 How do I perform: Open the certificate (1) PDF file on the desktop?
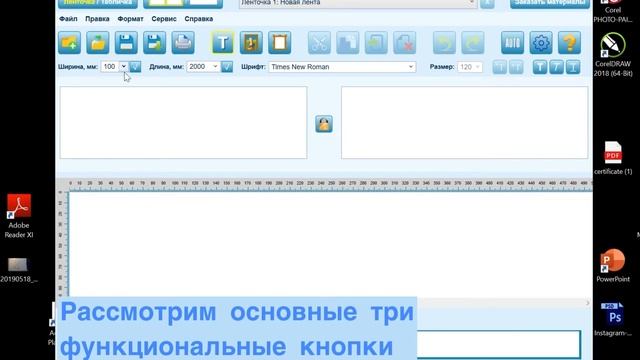(613, 158)
